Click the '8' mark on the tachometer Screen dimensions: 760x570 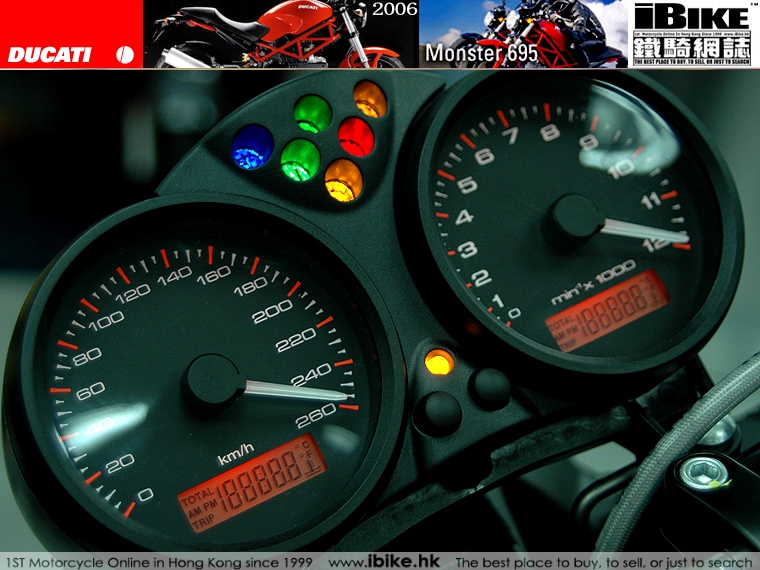pyautogui.click(x=550, y=132)
